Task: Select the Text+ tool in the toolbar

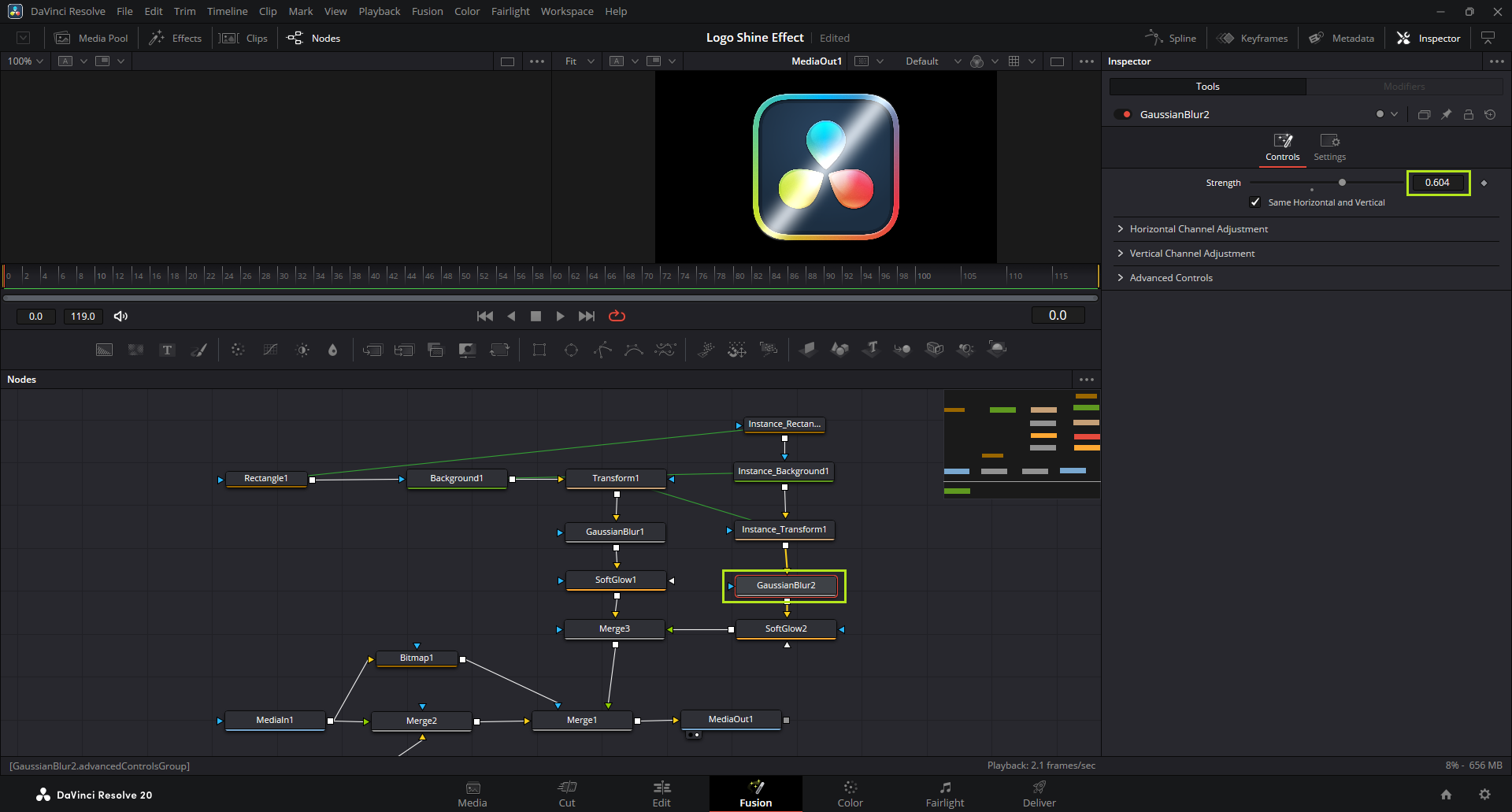Action: click(x=167, y=350)
